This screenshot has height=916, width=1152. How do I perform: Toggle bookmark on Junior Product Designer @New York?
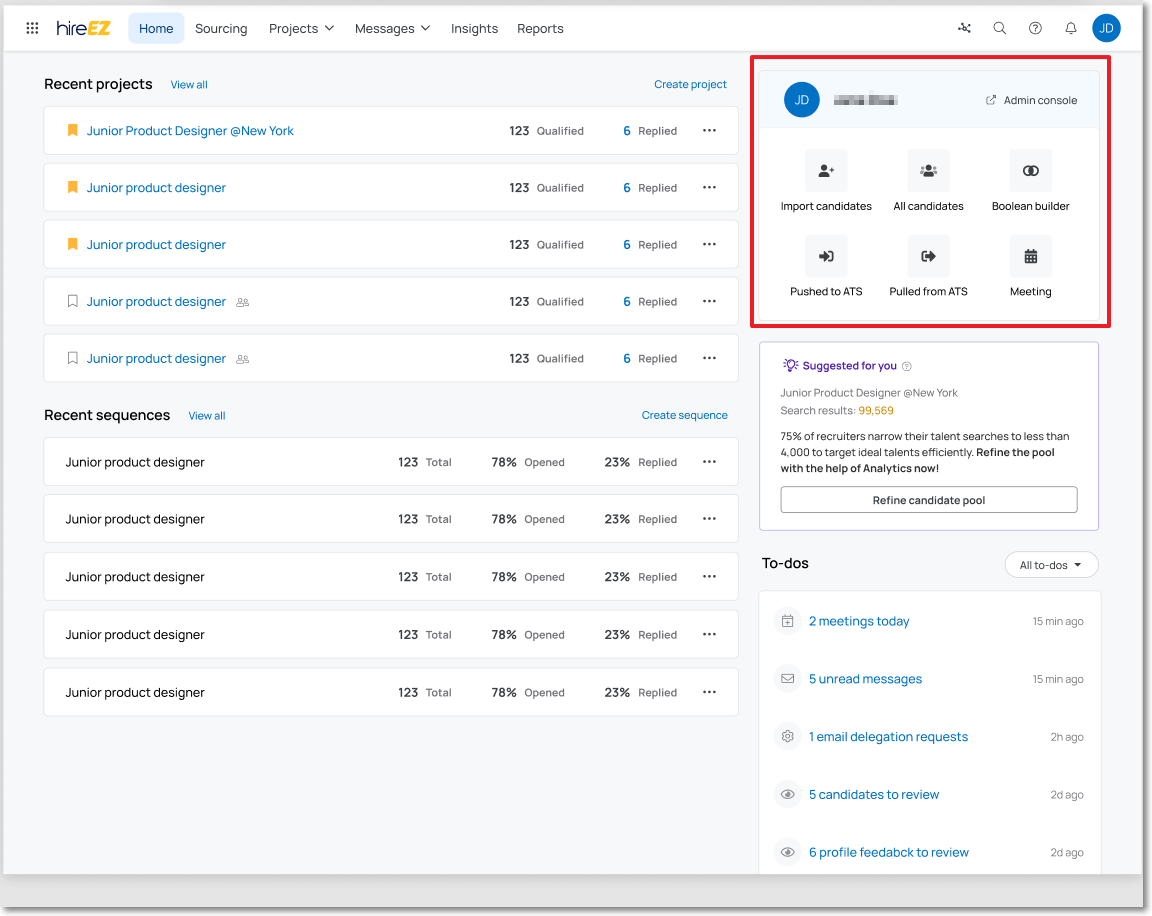click(72, 131)
